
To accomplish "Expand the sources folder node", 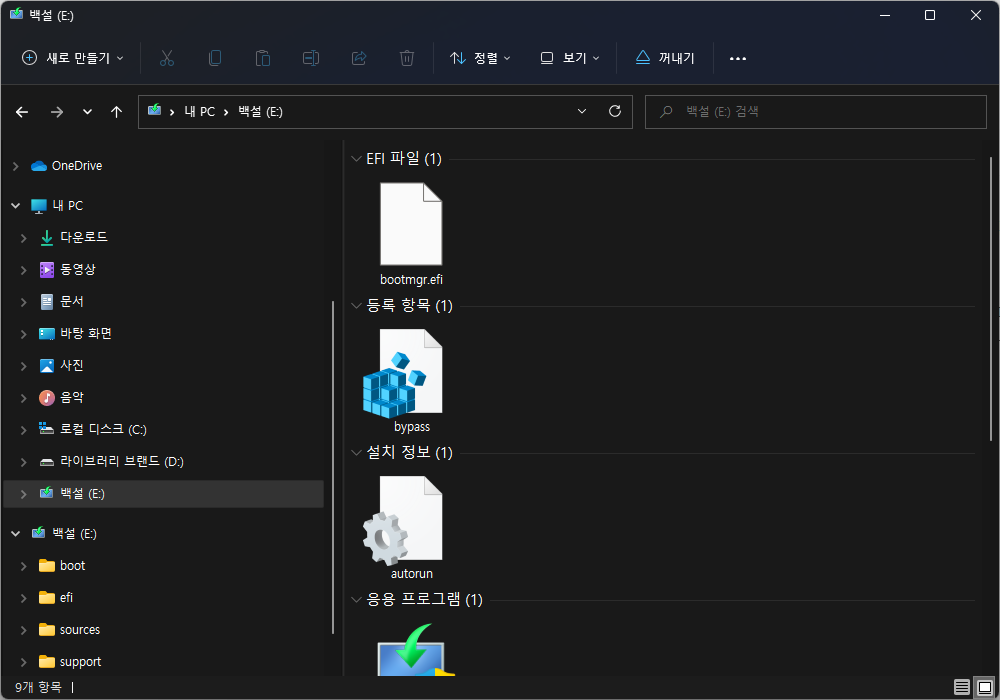I will point(24,631).
